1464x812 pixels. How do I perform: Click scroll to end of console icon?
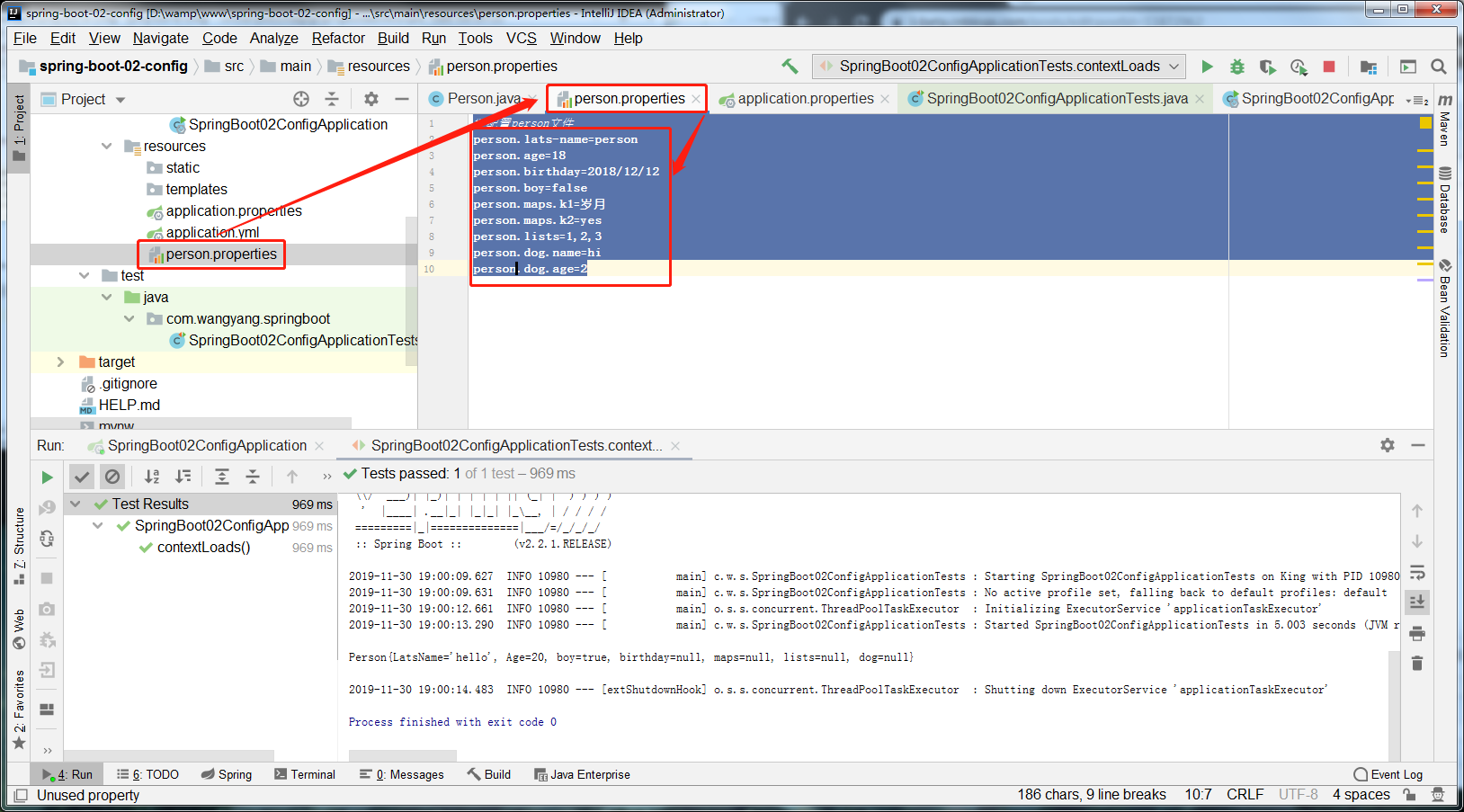point(1417,602)
